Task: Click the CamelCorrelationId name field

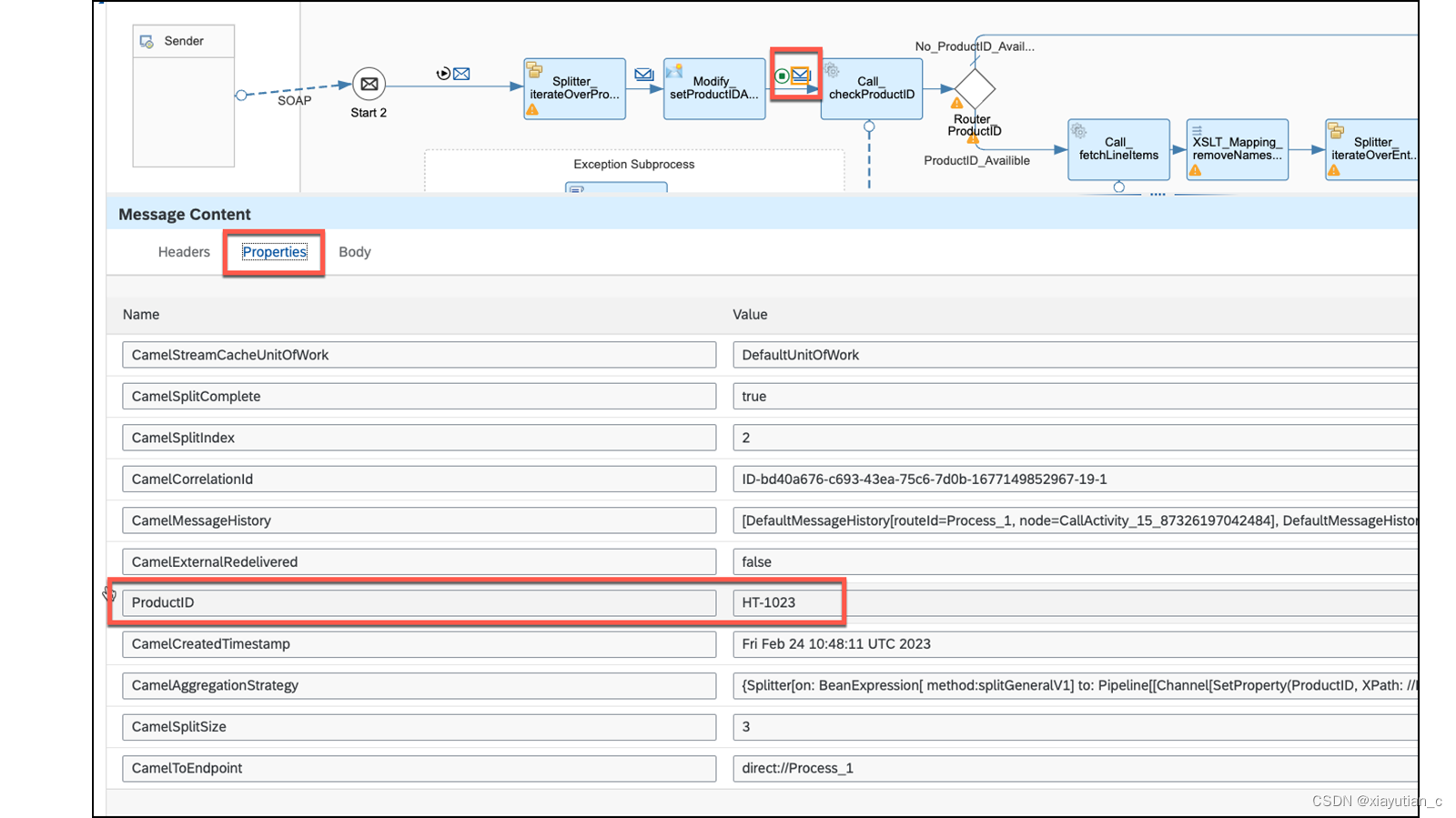Action: click(419, 479)
